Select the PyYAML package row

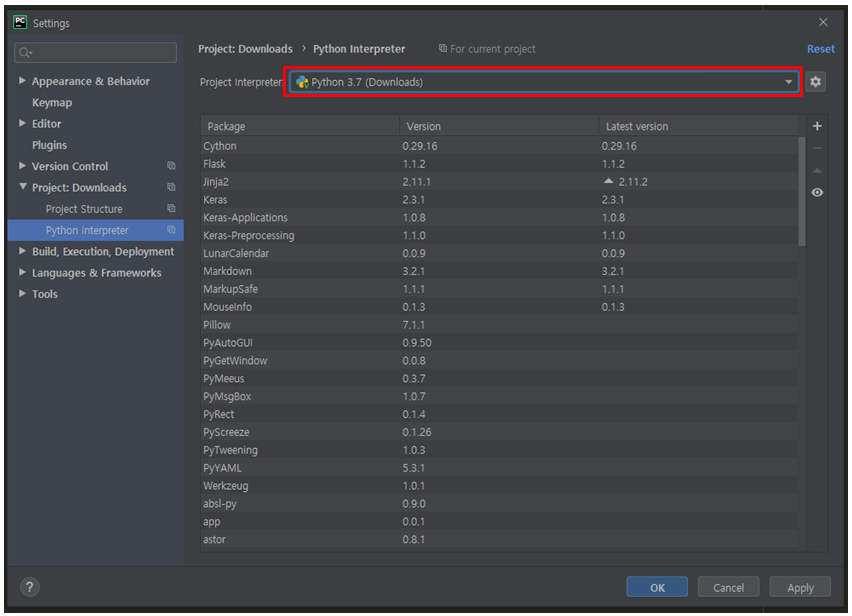(x=499, y=468)
